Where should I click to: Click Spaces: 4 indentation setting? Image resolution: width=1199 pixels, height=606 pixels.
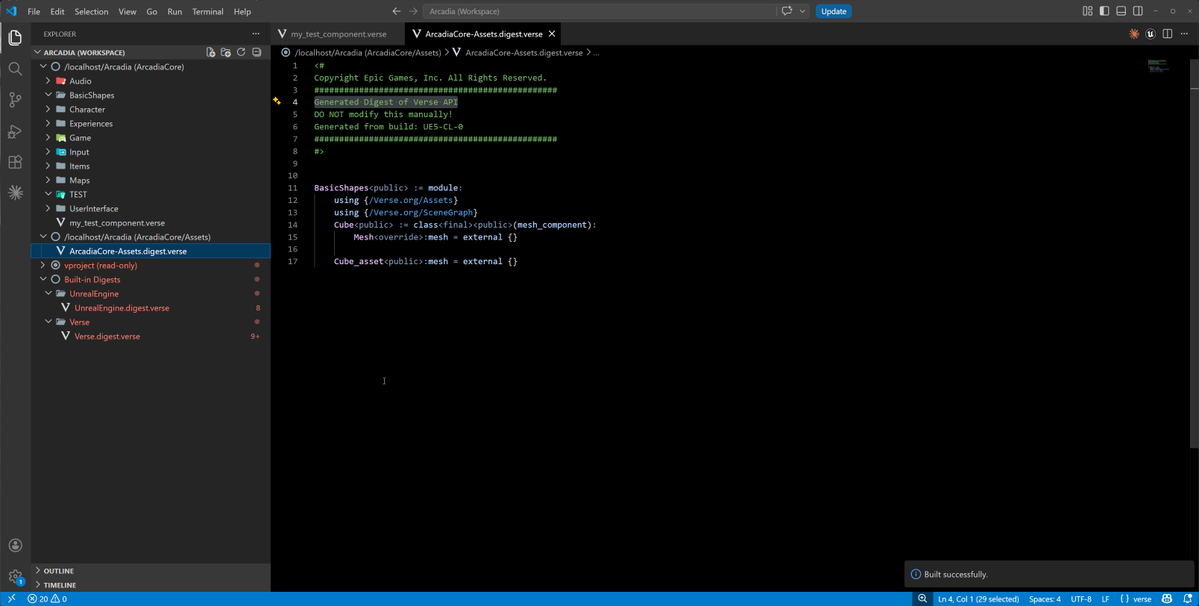(x=1045, y=599)
